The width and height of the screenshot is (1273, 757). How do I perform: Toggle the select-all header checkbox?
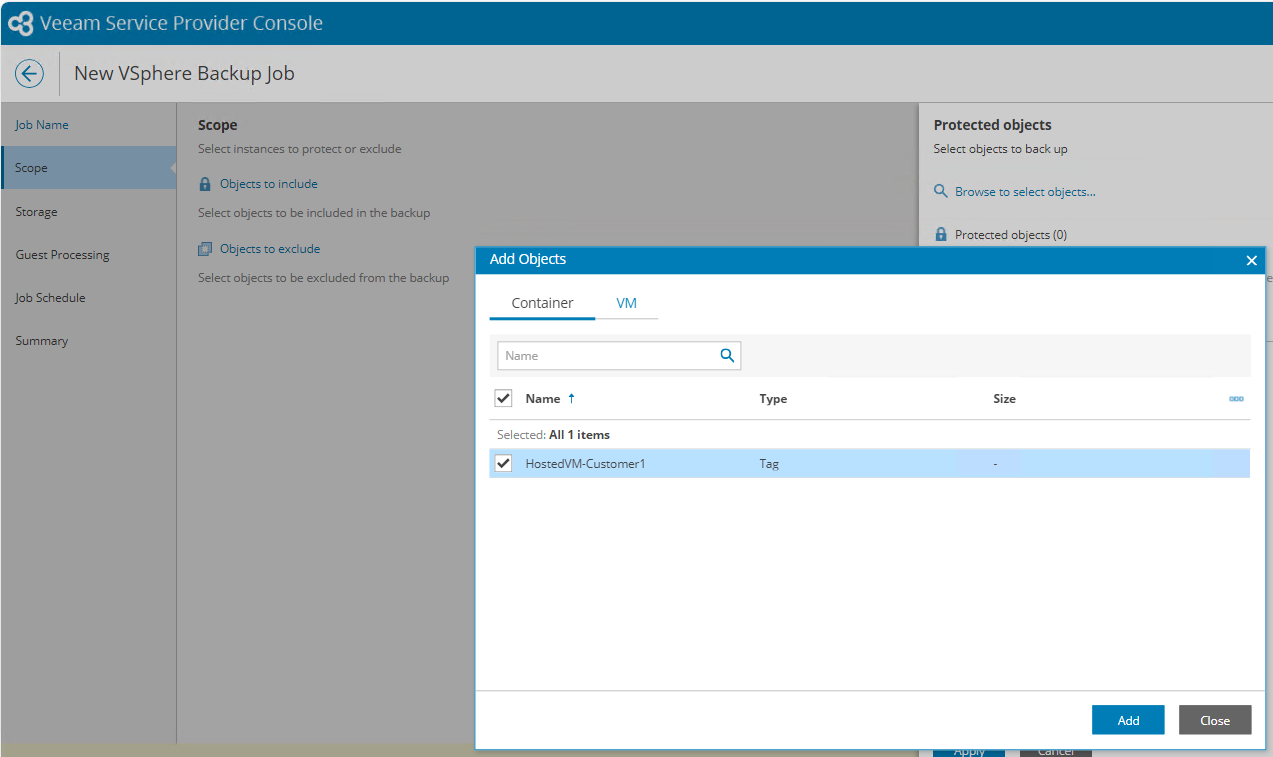click(504, 398)
